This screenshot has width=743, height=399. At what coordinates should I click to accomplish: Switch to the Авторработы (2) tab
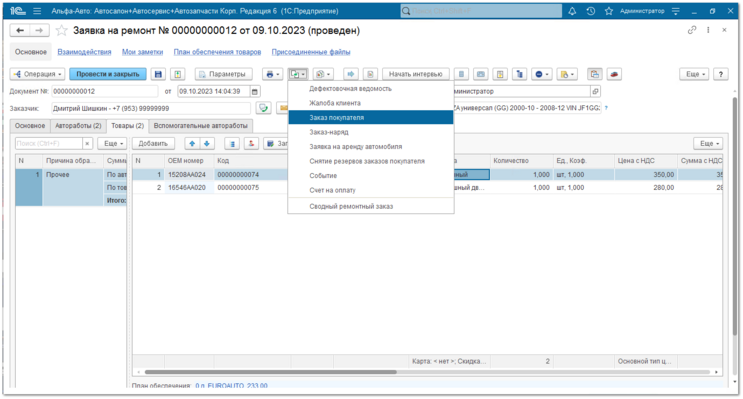pyautogui.click(x=78, y=126)
